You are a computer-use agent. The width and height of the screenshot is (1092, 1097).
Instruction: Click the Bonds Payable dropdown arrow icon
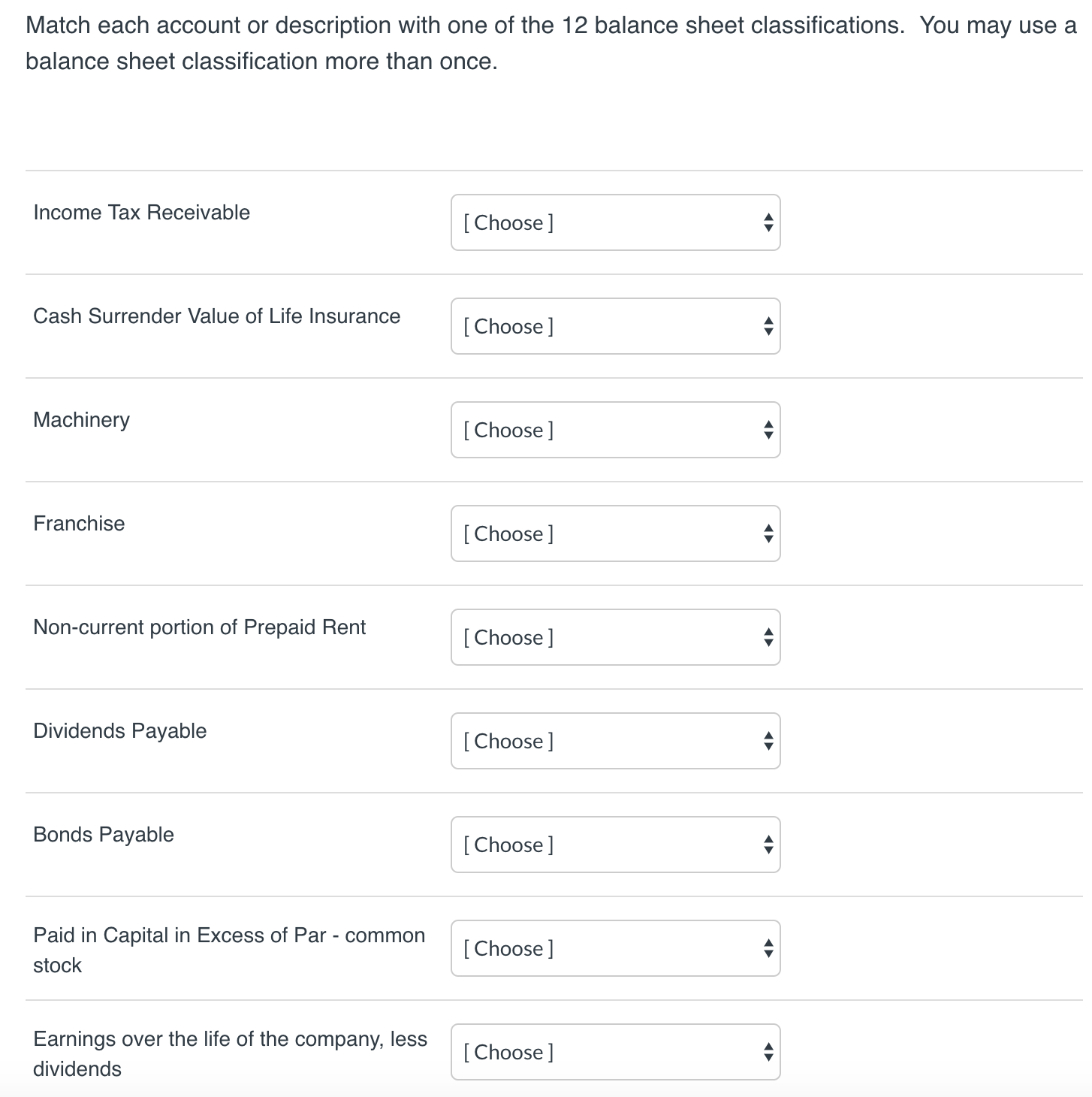768,845
